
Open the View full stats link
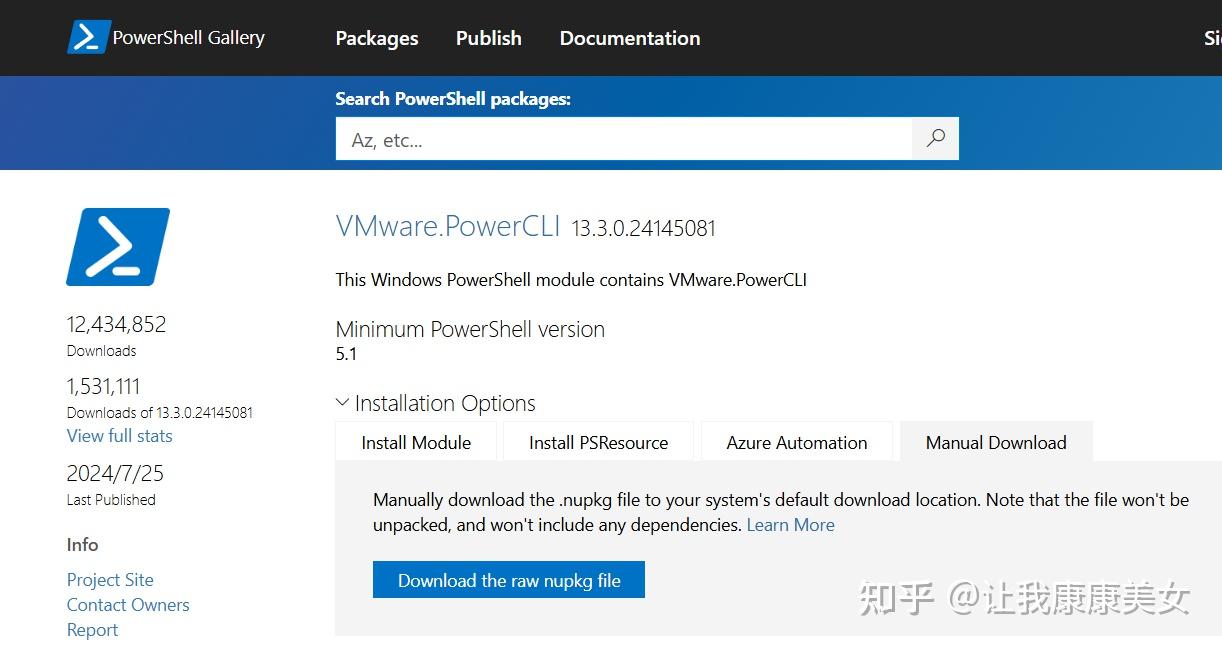click(x=119, y=436)
